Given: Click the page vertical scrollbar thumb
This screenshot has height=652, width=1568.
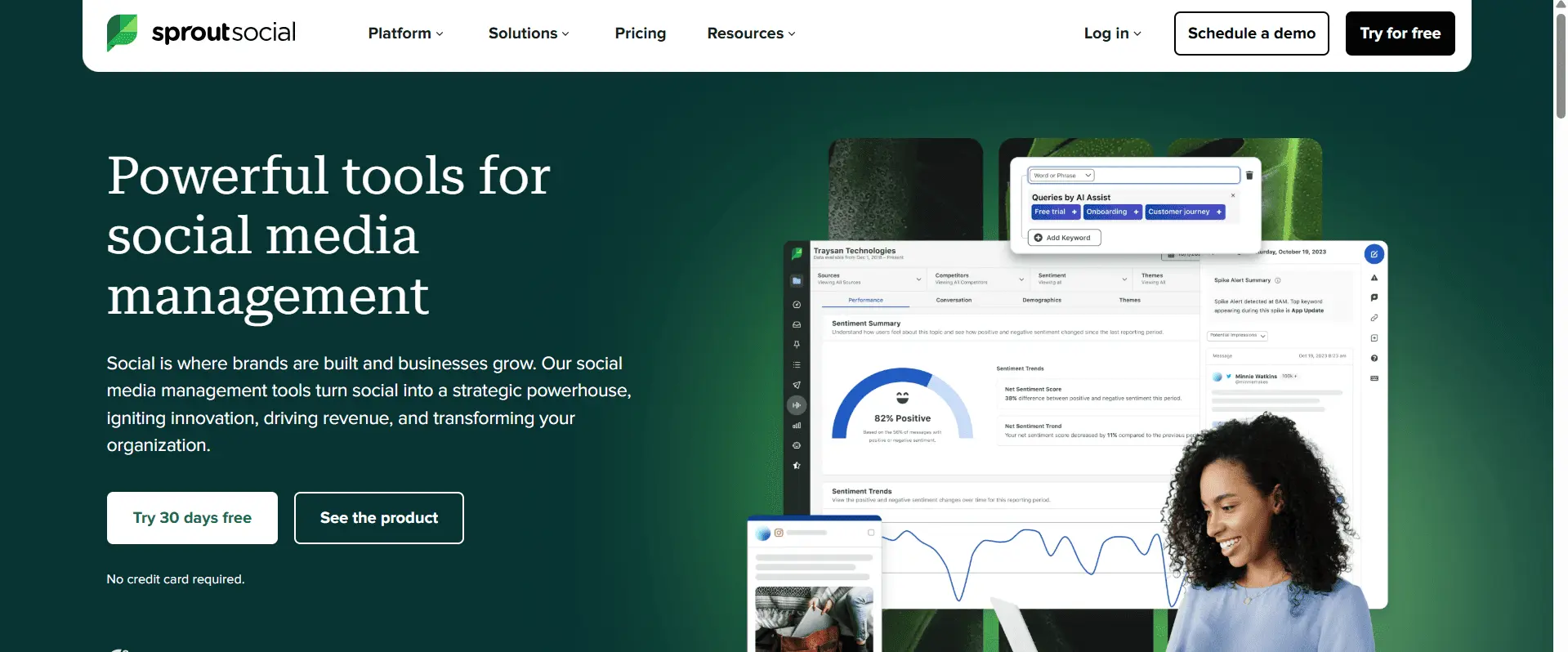Looking at the screenshot, I should [x=1560, y=65].
